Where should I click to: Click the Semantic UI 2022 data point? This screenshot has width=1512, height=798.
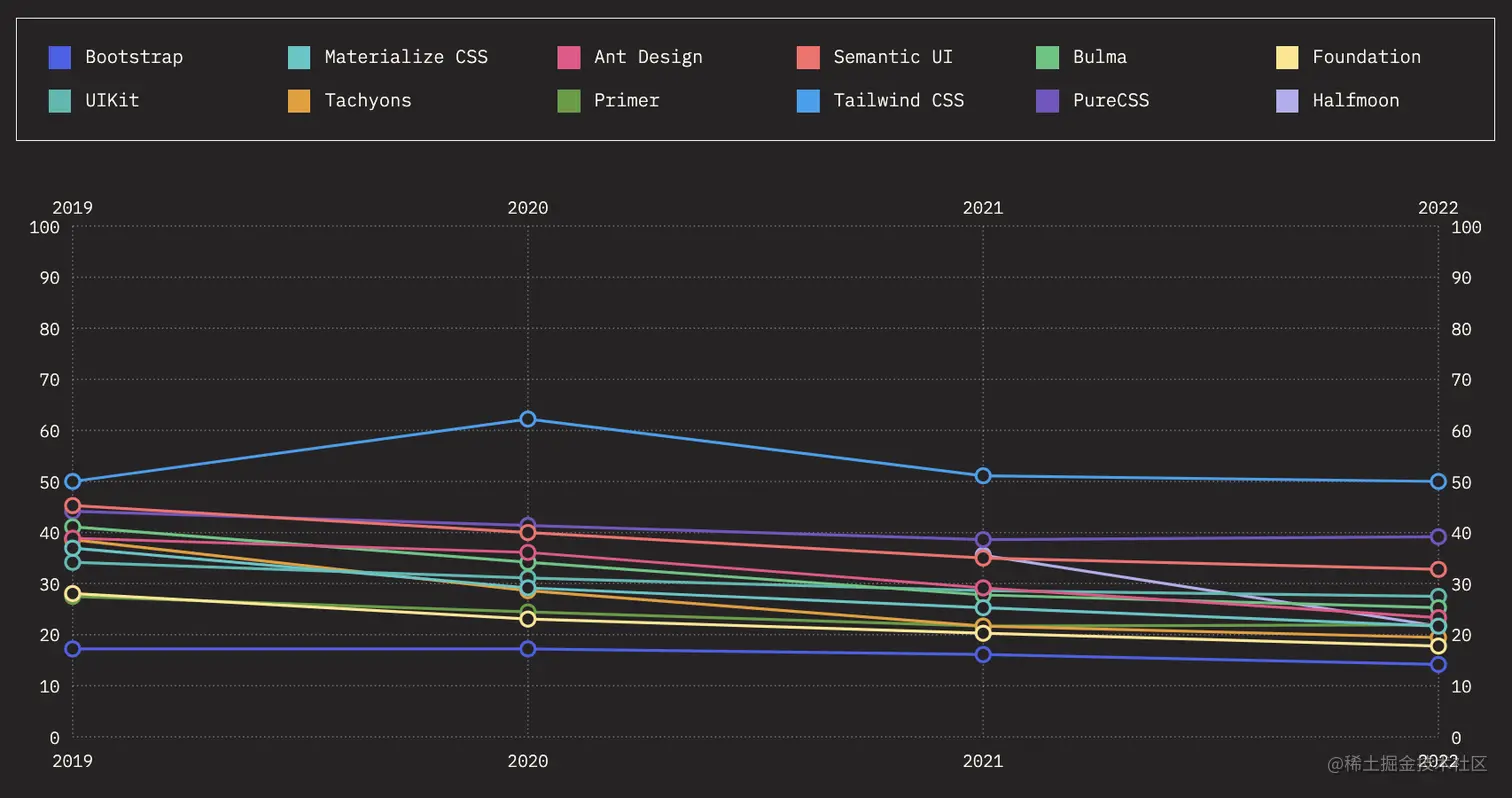pyautogui.click(x=1438, y=570)
